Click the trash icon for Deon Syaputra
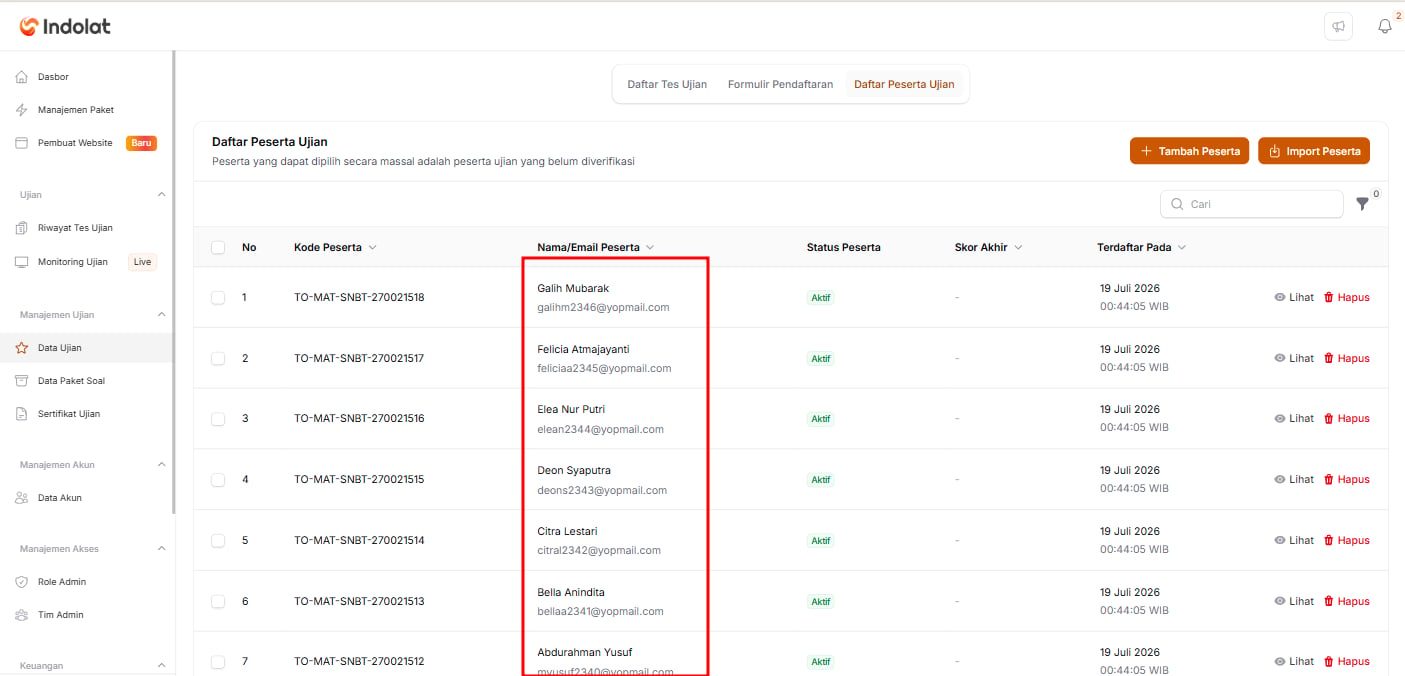The width and height of the screenshot is (1405, 676). click(x=1329, y=480)
